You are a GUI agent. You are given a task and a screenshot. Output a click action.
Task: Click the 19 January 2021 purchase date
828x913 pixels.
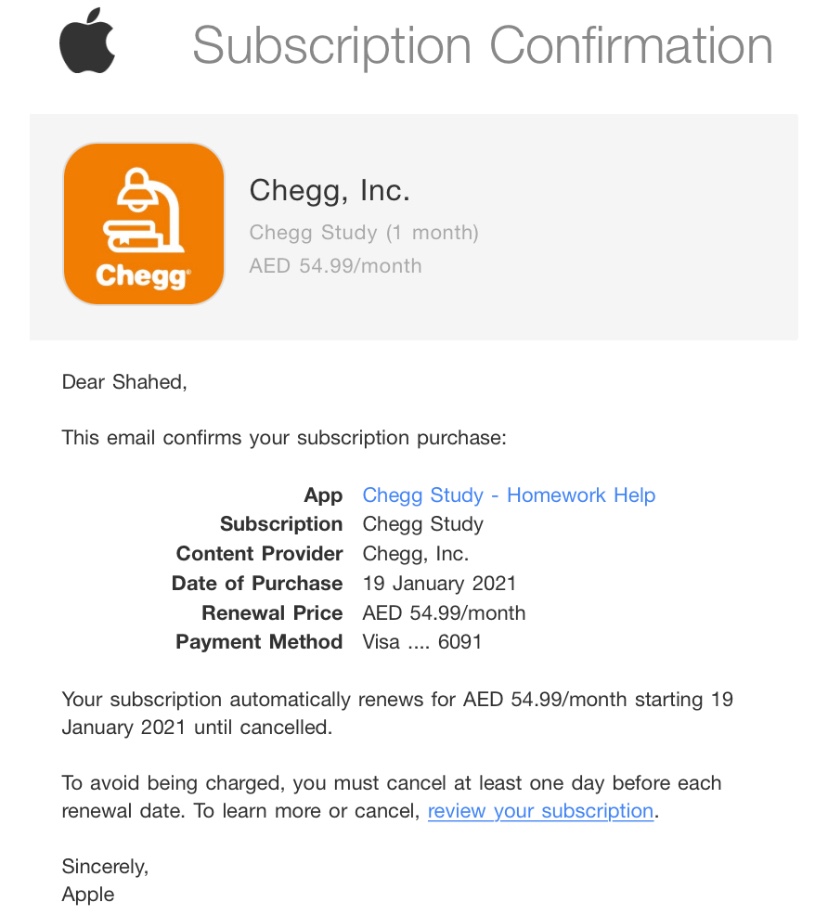pyautogui.click(x=440, y=583)
